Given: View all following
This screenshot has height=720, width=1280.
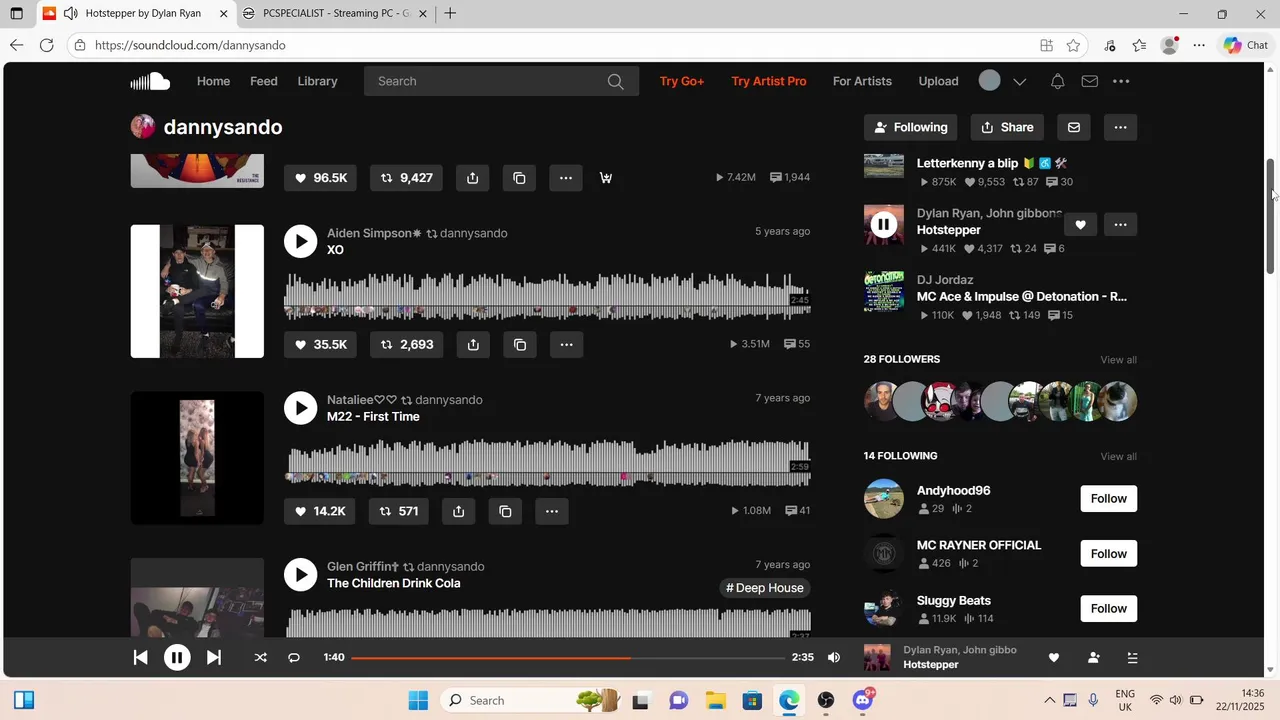Looking at the screenshot, I should pos(1118,457).
